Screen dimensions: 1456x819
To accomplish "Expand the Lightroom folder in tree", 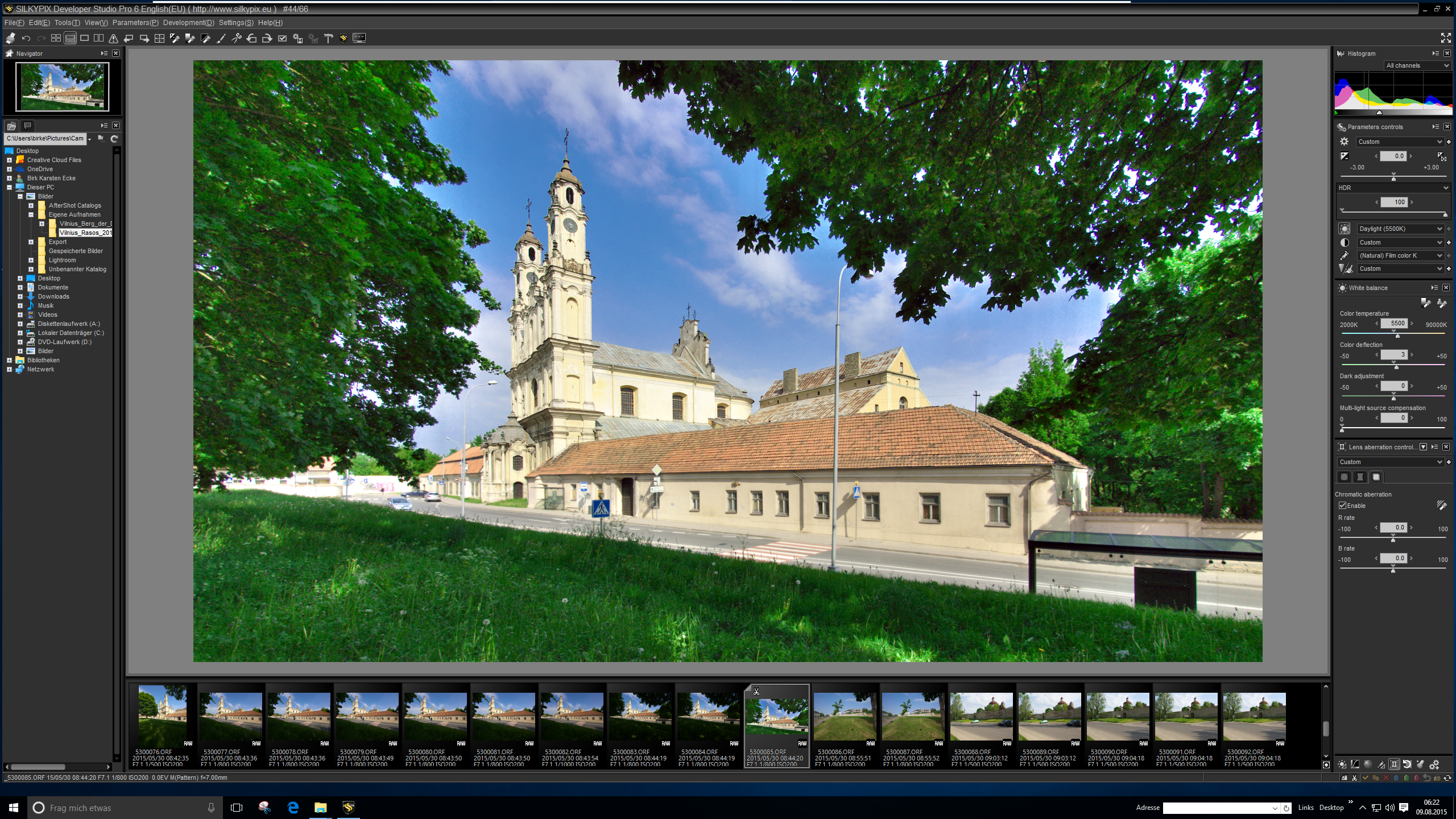I will click(31, 260).
